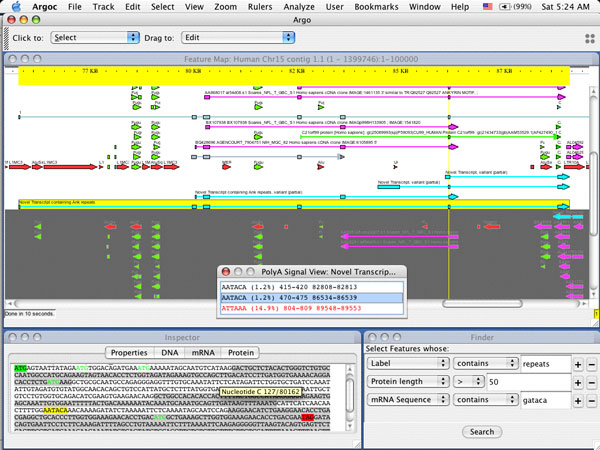
Task: Expand the Protein length attribute dropdown
Action: (406, 382)
